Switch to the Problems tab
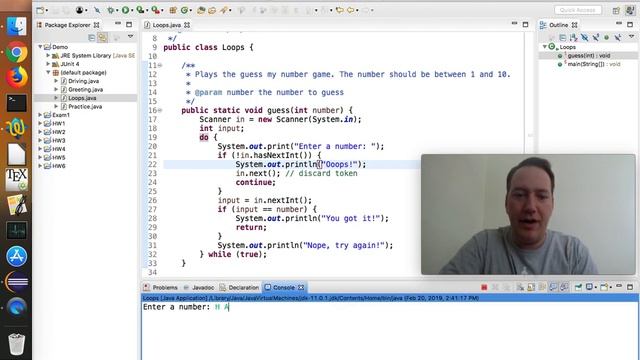640x360 pixels. click(x=161, y=287)
